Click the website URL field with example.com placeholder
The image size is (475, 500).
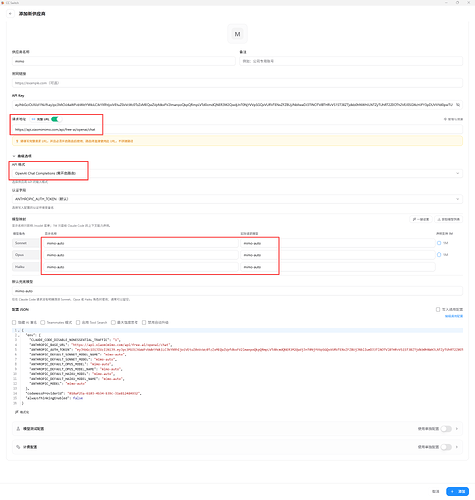pyautogui.click(x=237, y=83)
